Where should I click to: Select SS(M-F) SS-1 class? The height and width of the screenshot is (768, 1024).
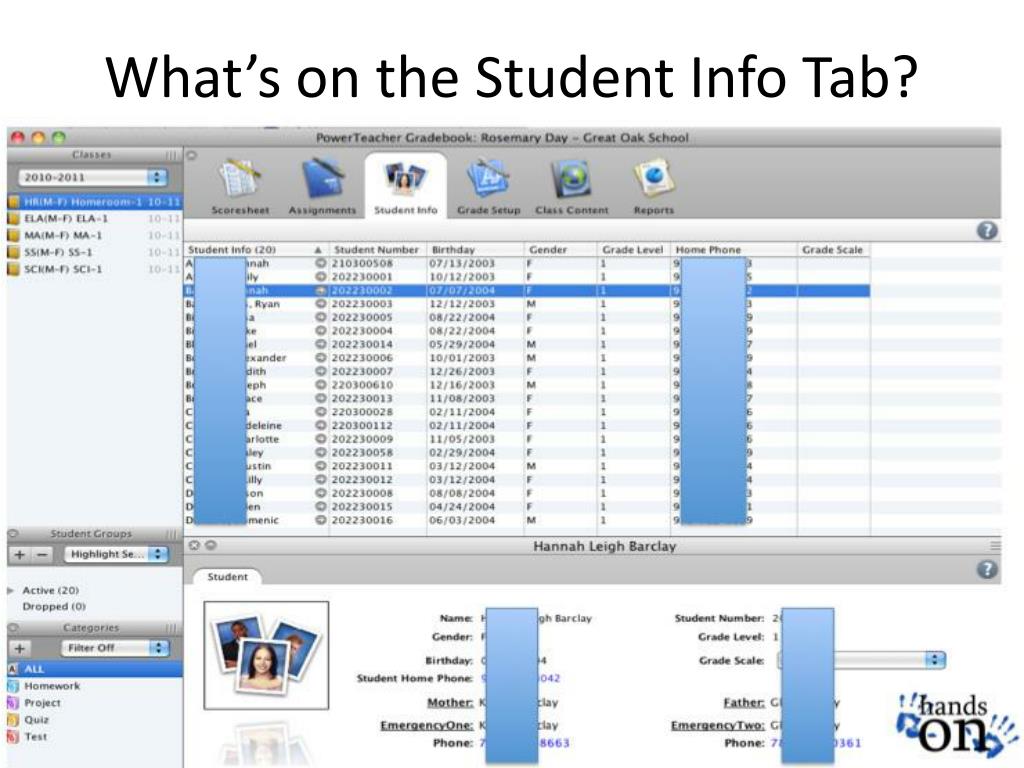tap(94, 252)
